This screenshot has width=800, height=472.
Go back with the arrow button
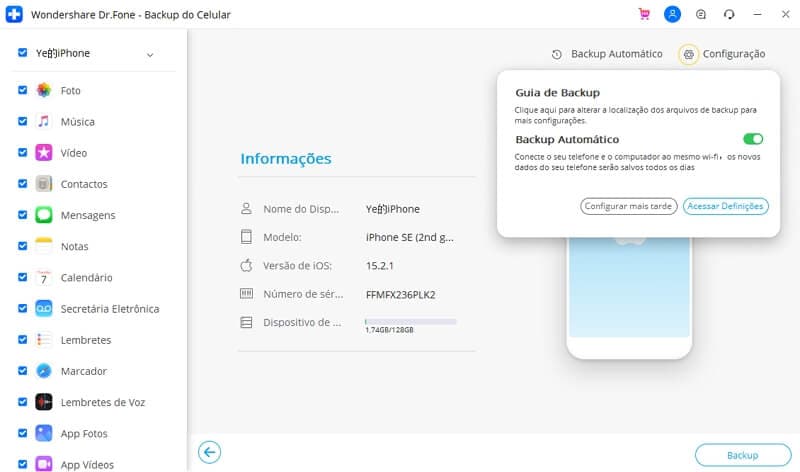coord(209,452)
